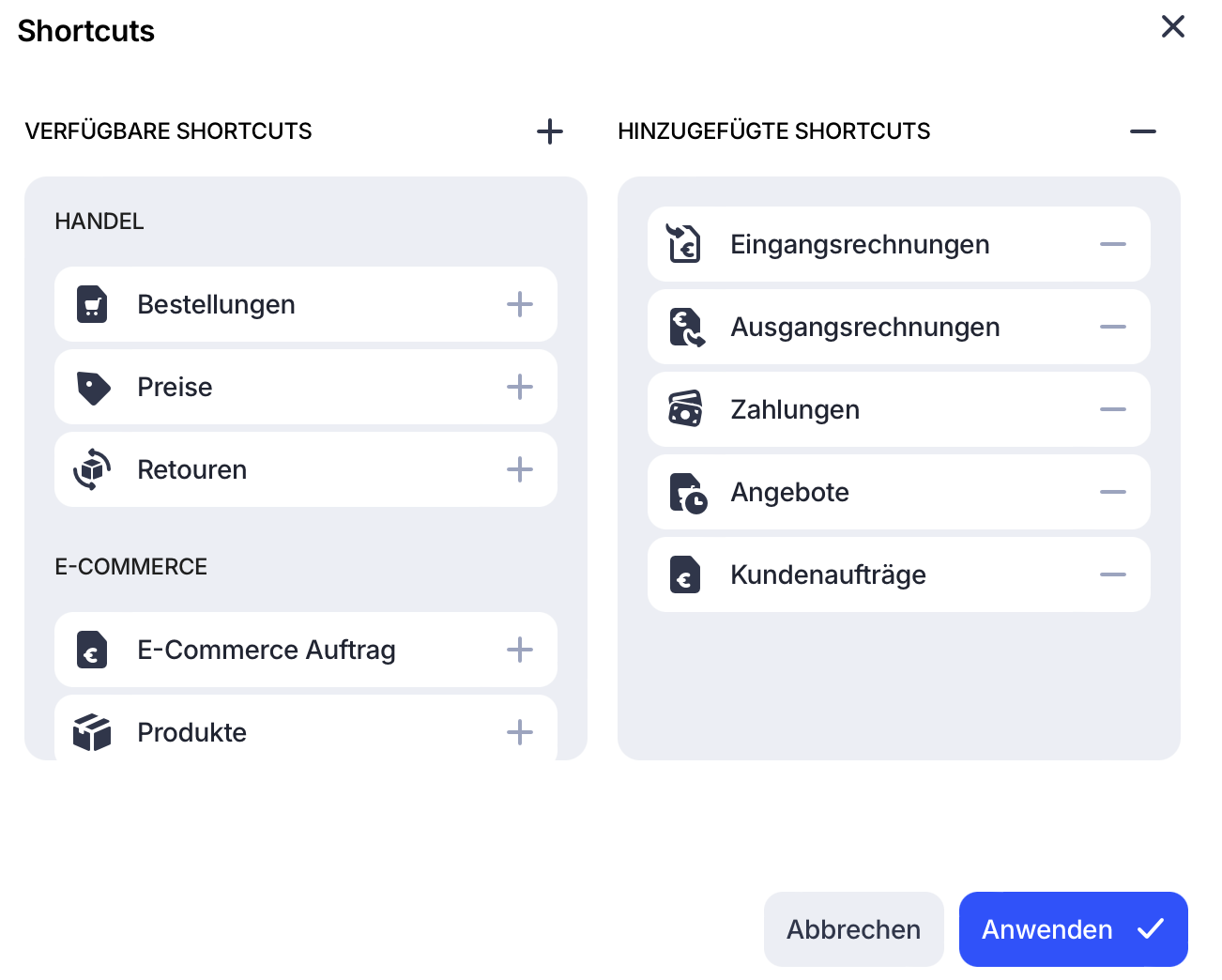Screen dimensions: 1222x980
Task: Remove Eingangsrechnungen shortcut with minus
Action: [1113, 244]
